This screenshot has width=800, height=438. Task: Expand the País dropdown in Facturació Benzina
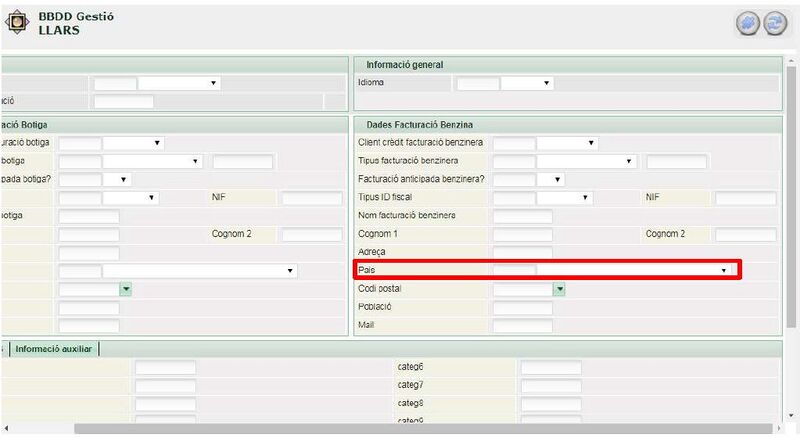(723, 270)
